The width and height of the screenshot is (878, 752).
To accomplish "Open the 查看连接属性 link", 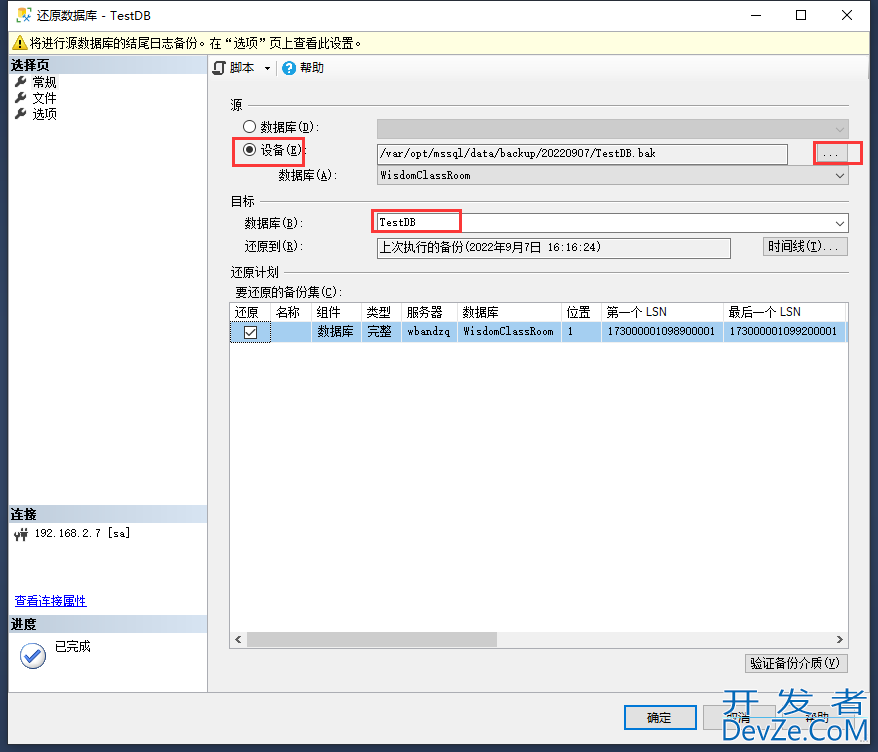I will coord(50,601).
